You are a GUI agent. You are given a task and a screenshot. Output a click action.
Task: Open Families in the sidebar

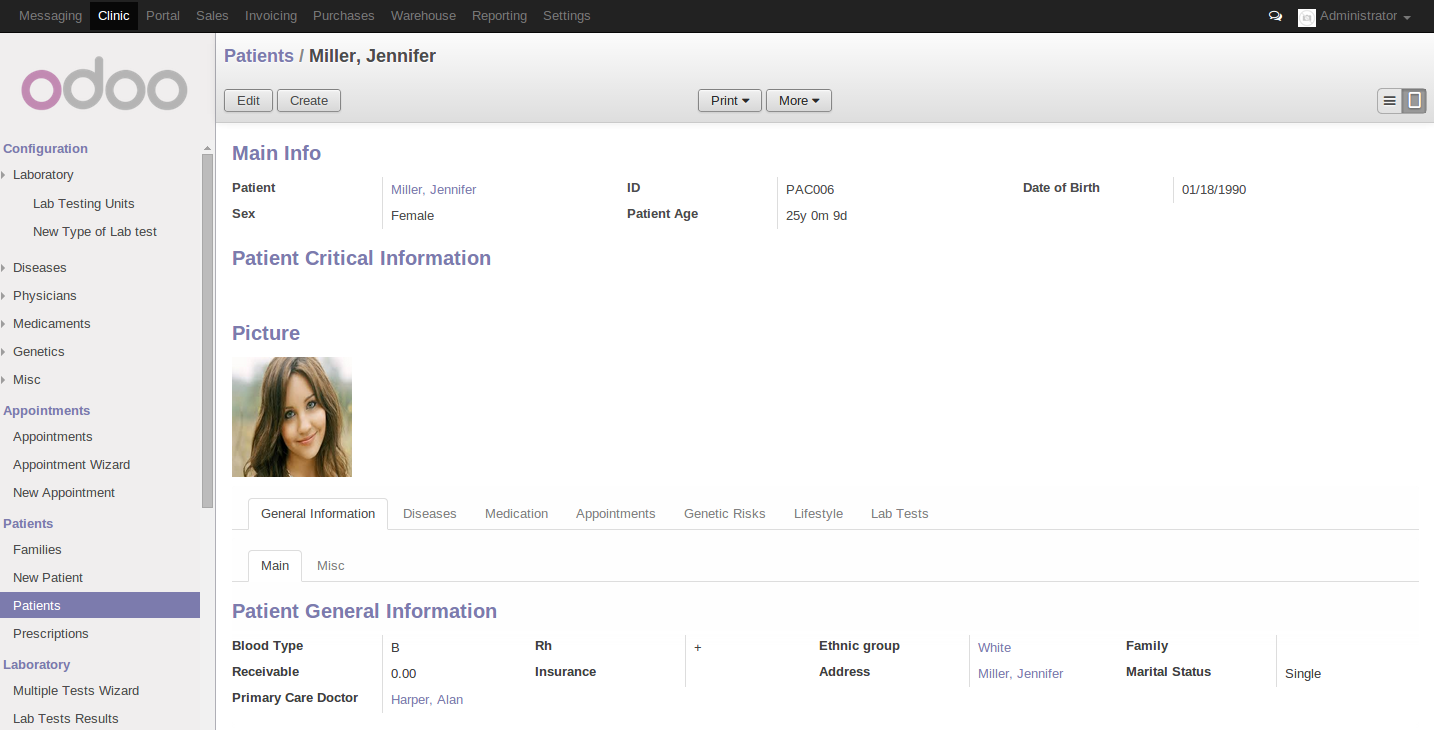coord(38,550)
